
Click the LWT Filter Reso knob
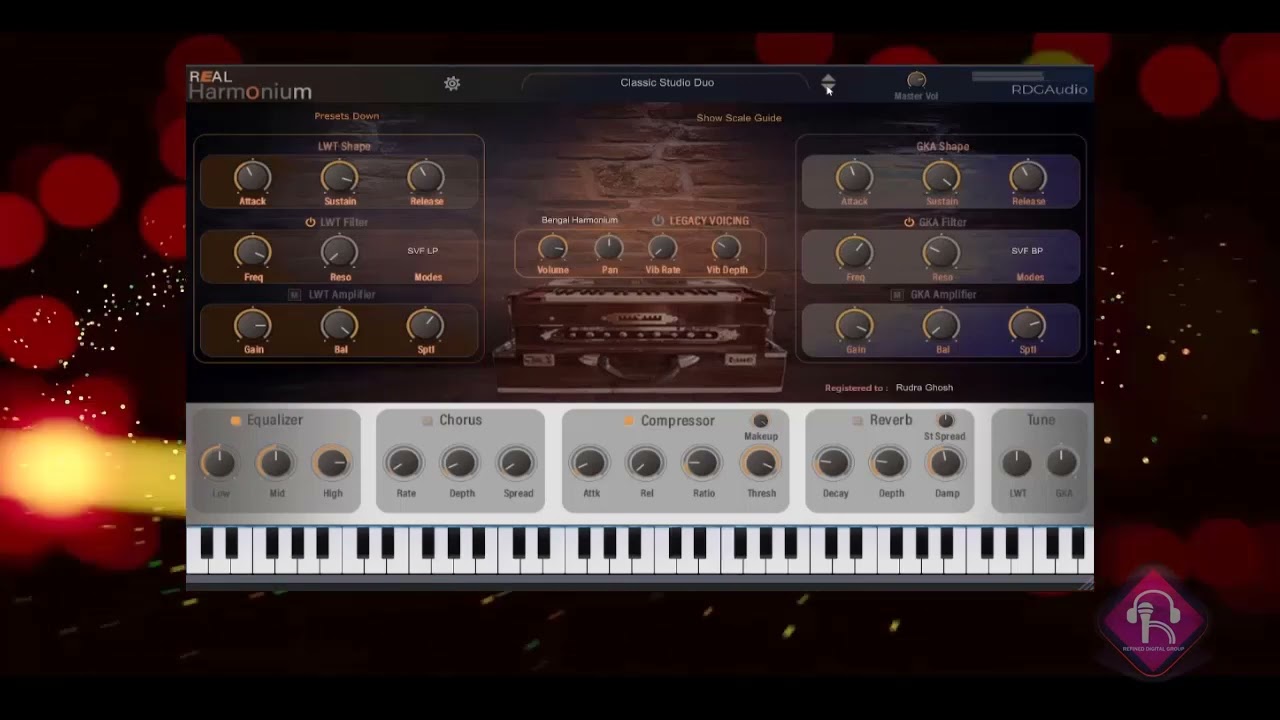pos(339,253)
